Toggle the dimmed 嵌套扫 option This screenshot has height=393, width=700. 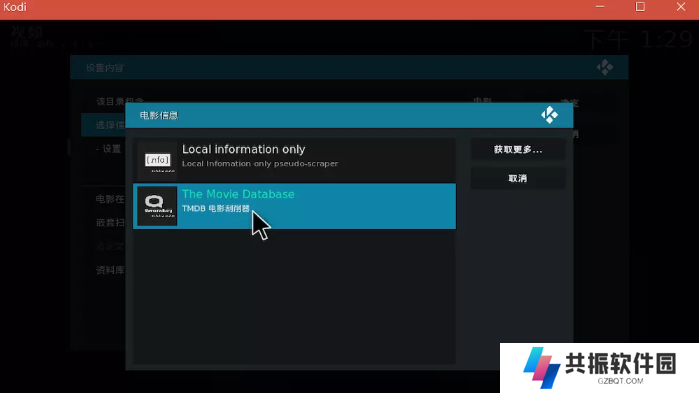pos(110,222)
